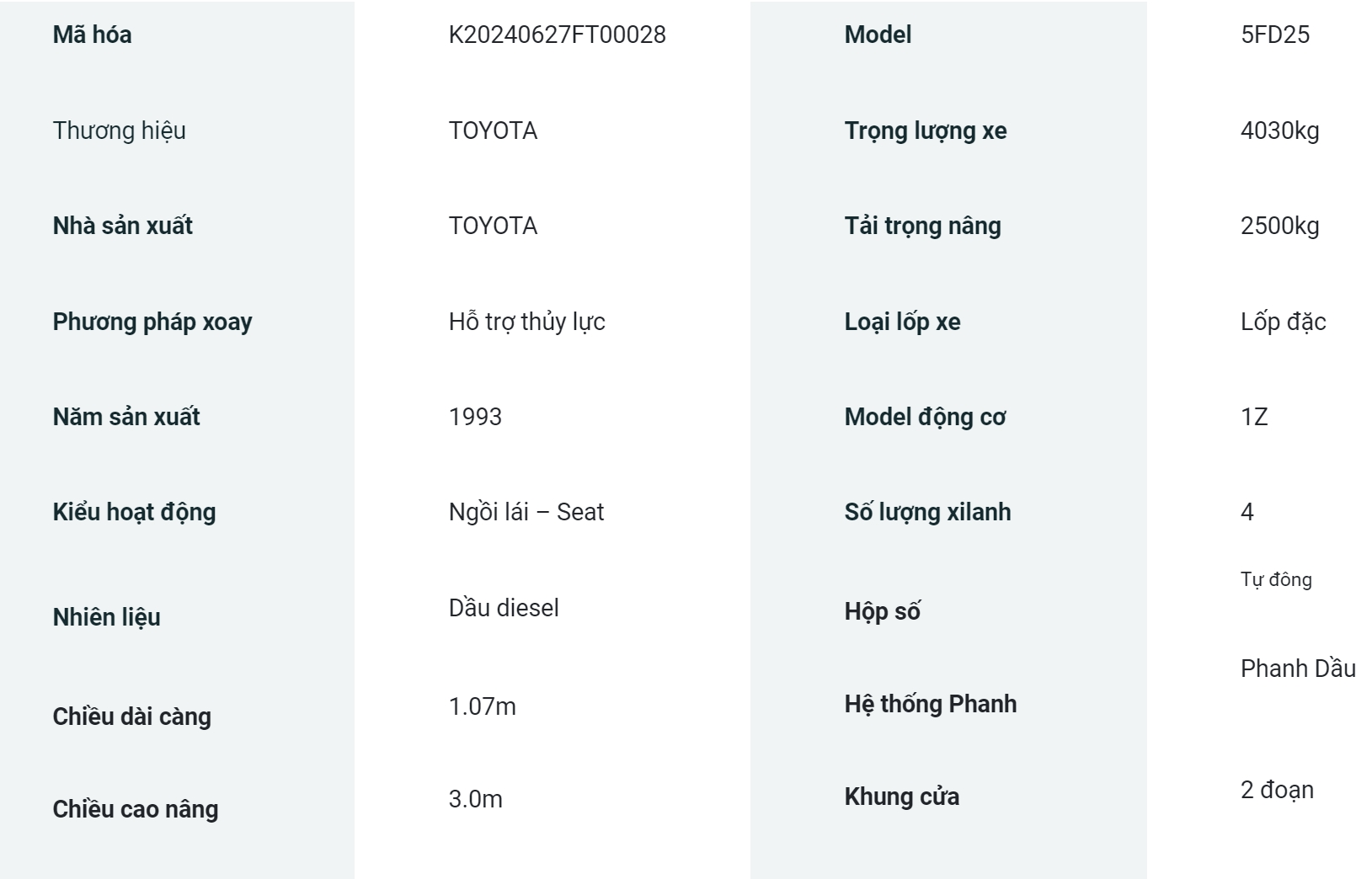Image resolution: width=1372 pixels, height=879 pixels.
Task: Click the 5FD25 model value
Action: [1275, 35]
